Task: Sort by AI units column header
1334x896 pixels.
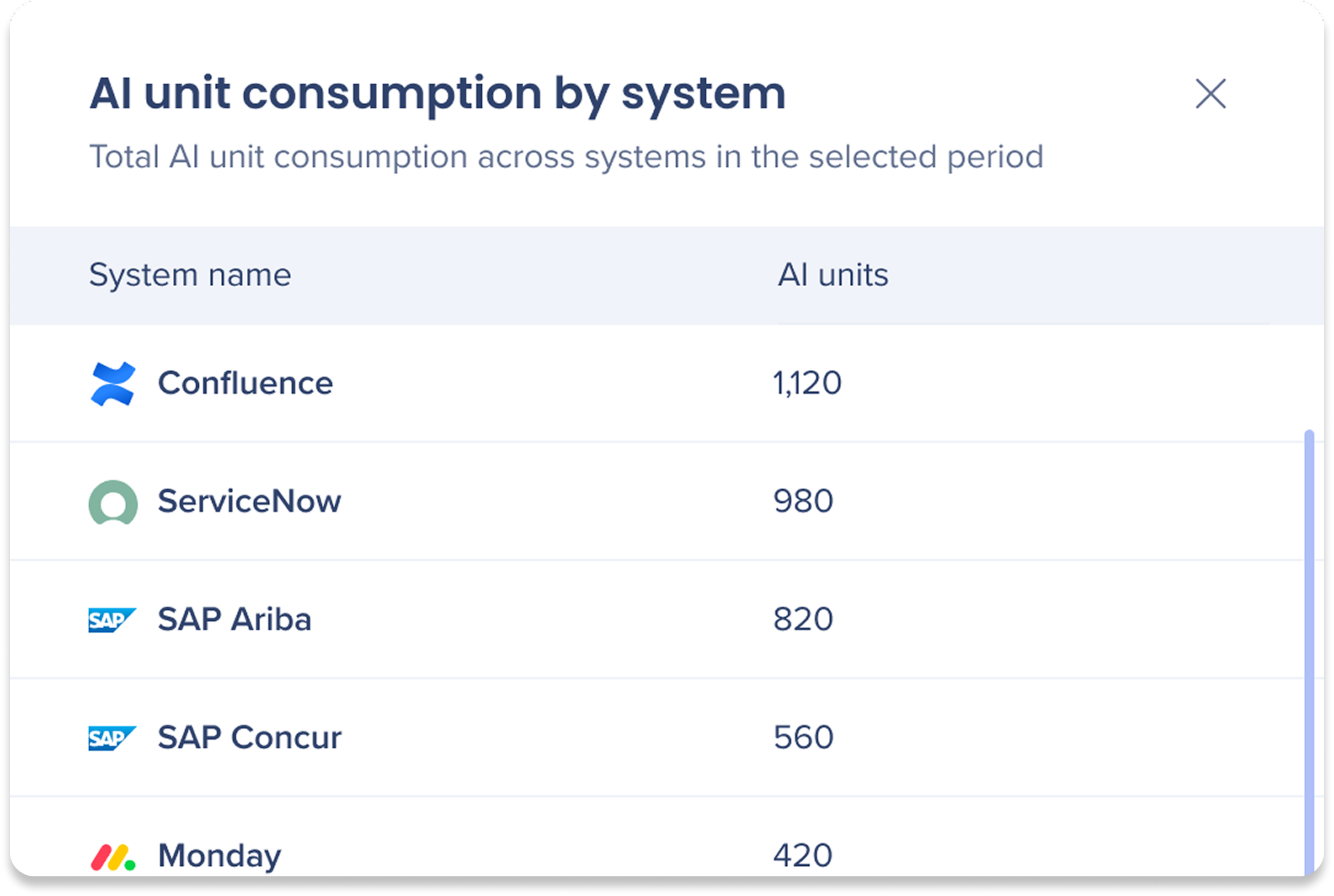Action: coord(833,274)
